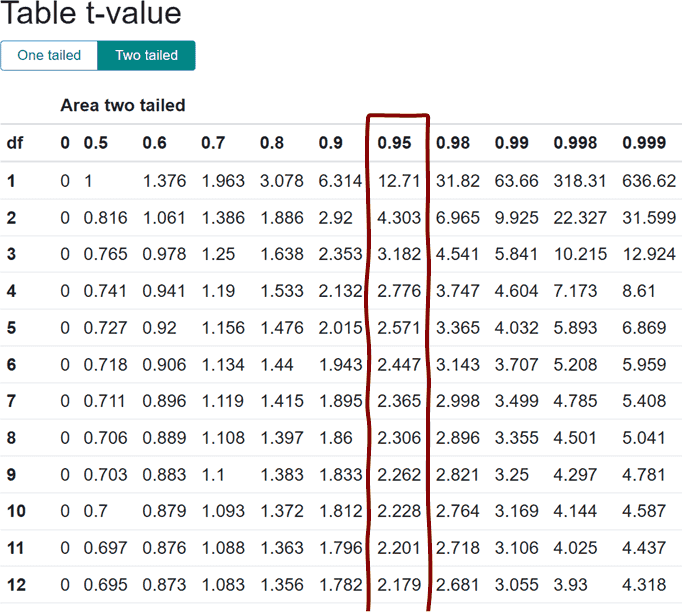Select value 2.776 in row 4
Viewport: 682px width, 612px height.
[x=399, y=291]
